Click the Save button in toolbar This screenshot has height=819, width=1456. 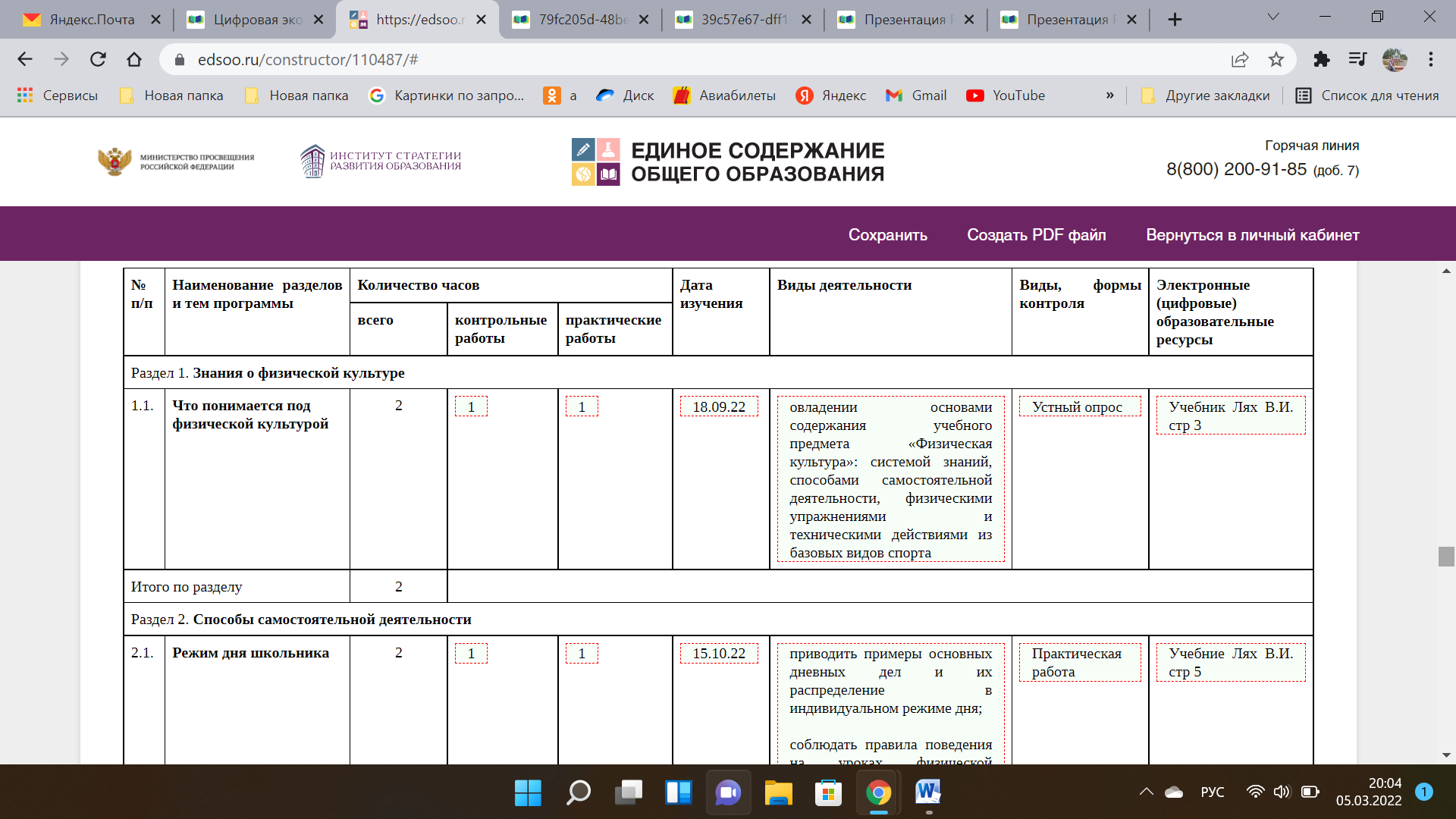click(889, 234)
